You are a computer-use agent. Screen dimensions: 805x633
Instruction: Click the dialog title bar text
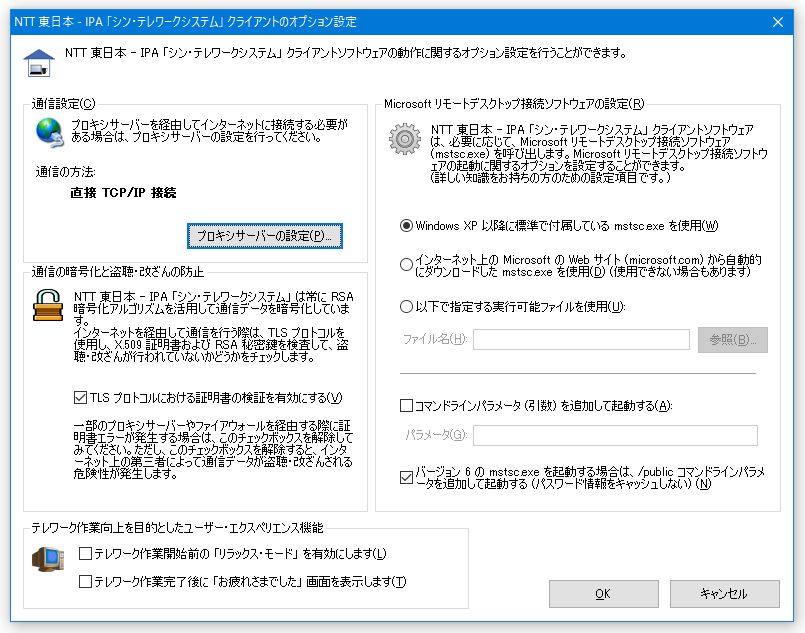pos(185,22)
